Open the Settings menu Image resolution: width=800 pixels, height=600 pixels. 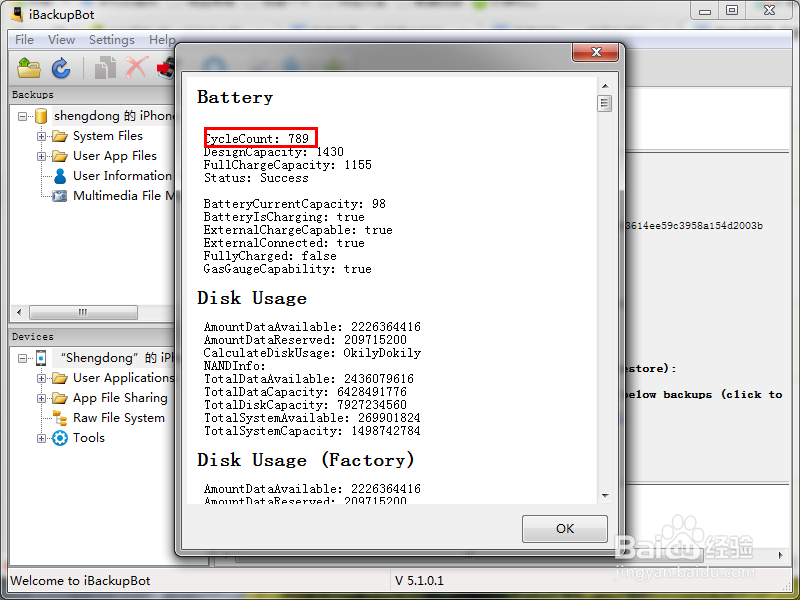point(112,40)
